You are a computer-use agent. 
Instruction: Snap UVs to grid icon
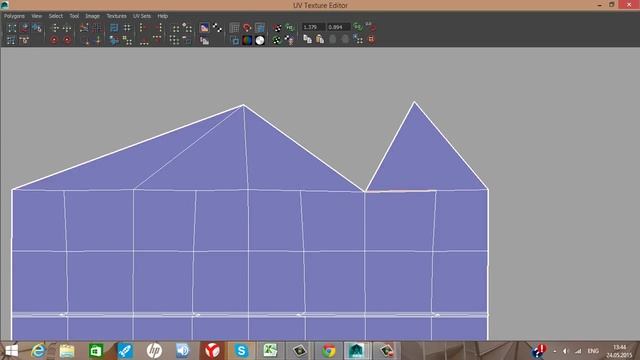tap(127, 28)
